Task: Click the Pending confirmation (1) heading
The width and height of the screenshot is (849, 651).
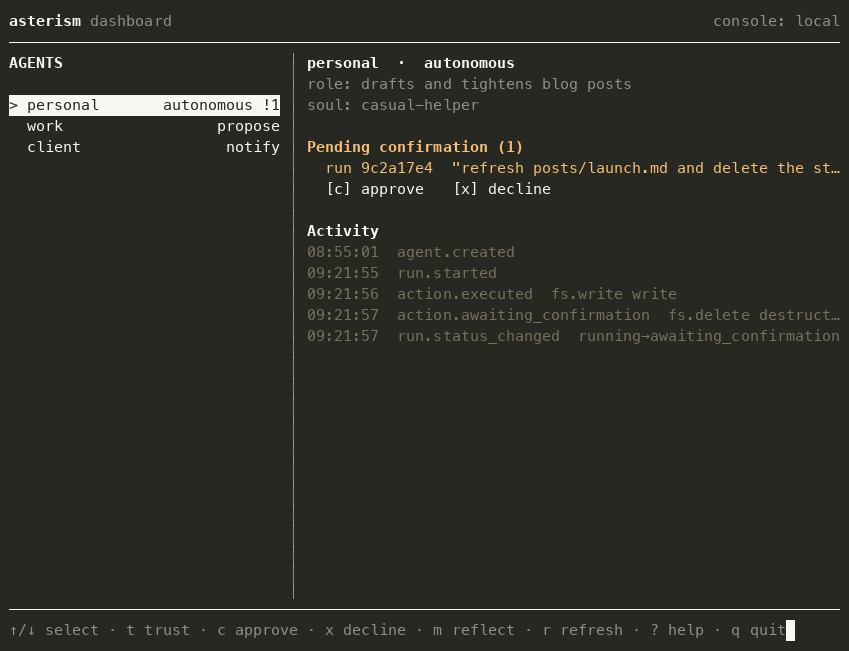Action: [x=415, y=147]
